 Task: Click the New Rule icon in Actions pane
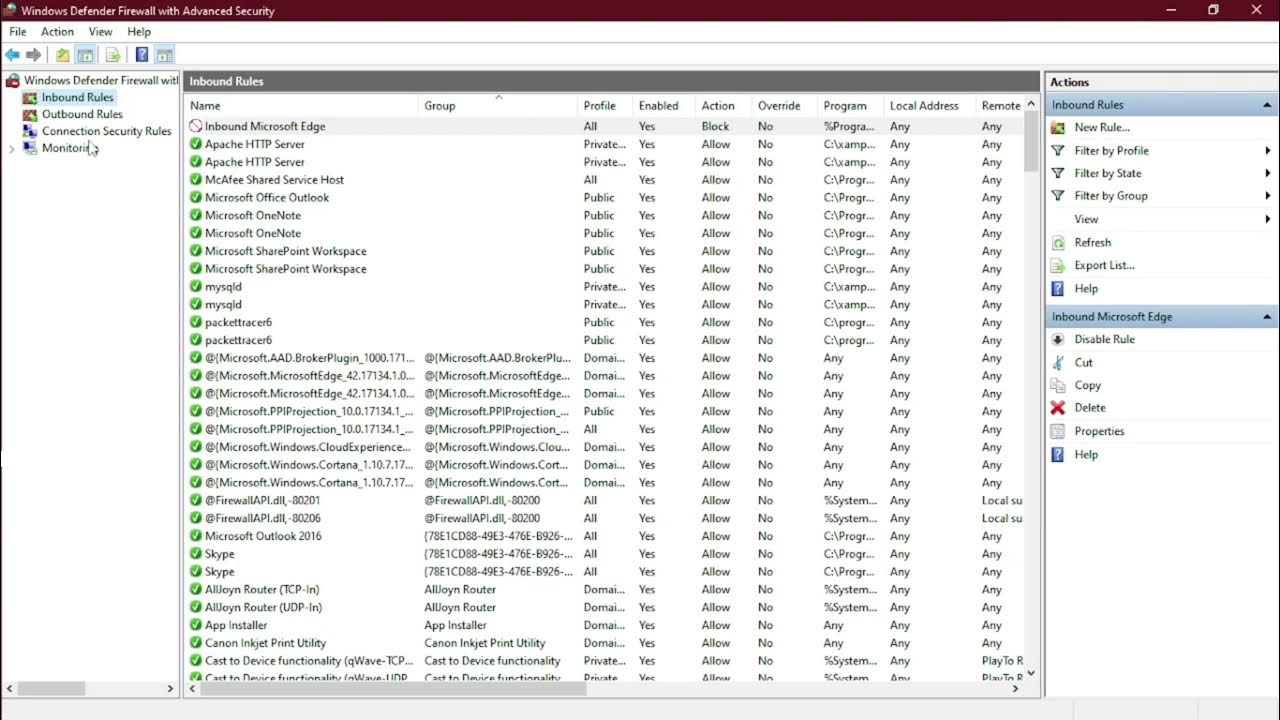pyautogui.click(x=1058, y=127)
